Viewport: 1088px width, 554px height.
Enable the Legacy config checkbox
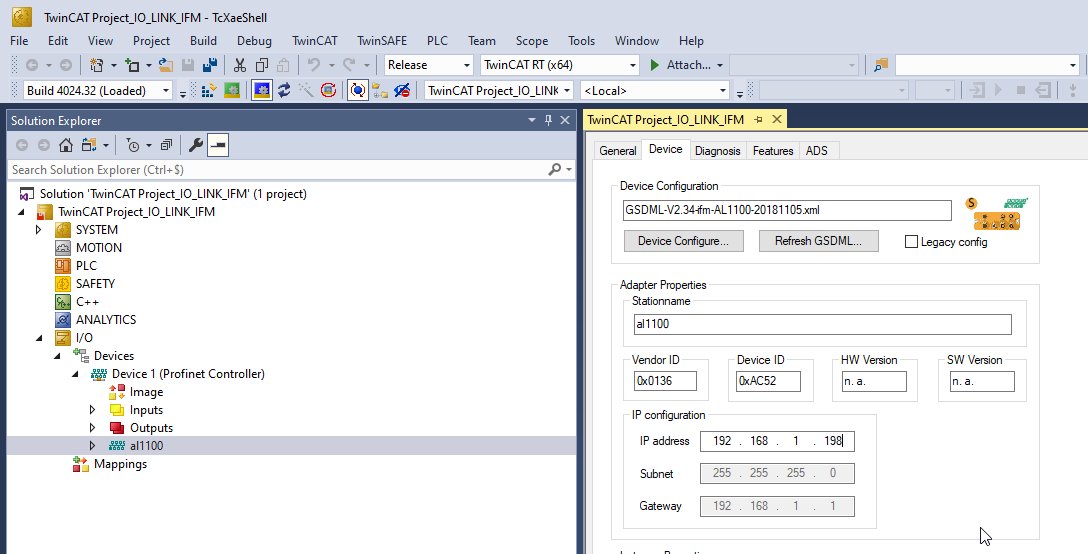(x=911, y=242)
